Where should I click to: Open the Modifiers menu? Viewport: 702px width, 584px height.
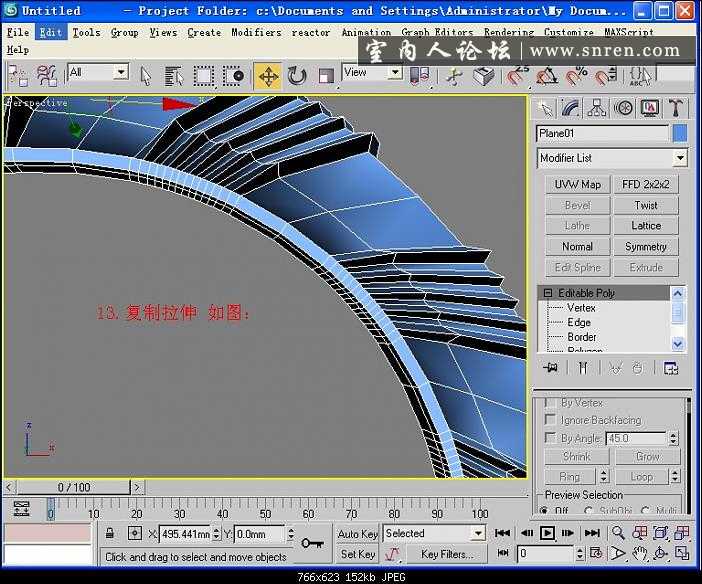(256, 32)
